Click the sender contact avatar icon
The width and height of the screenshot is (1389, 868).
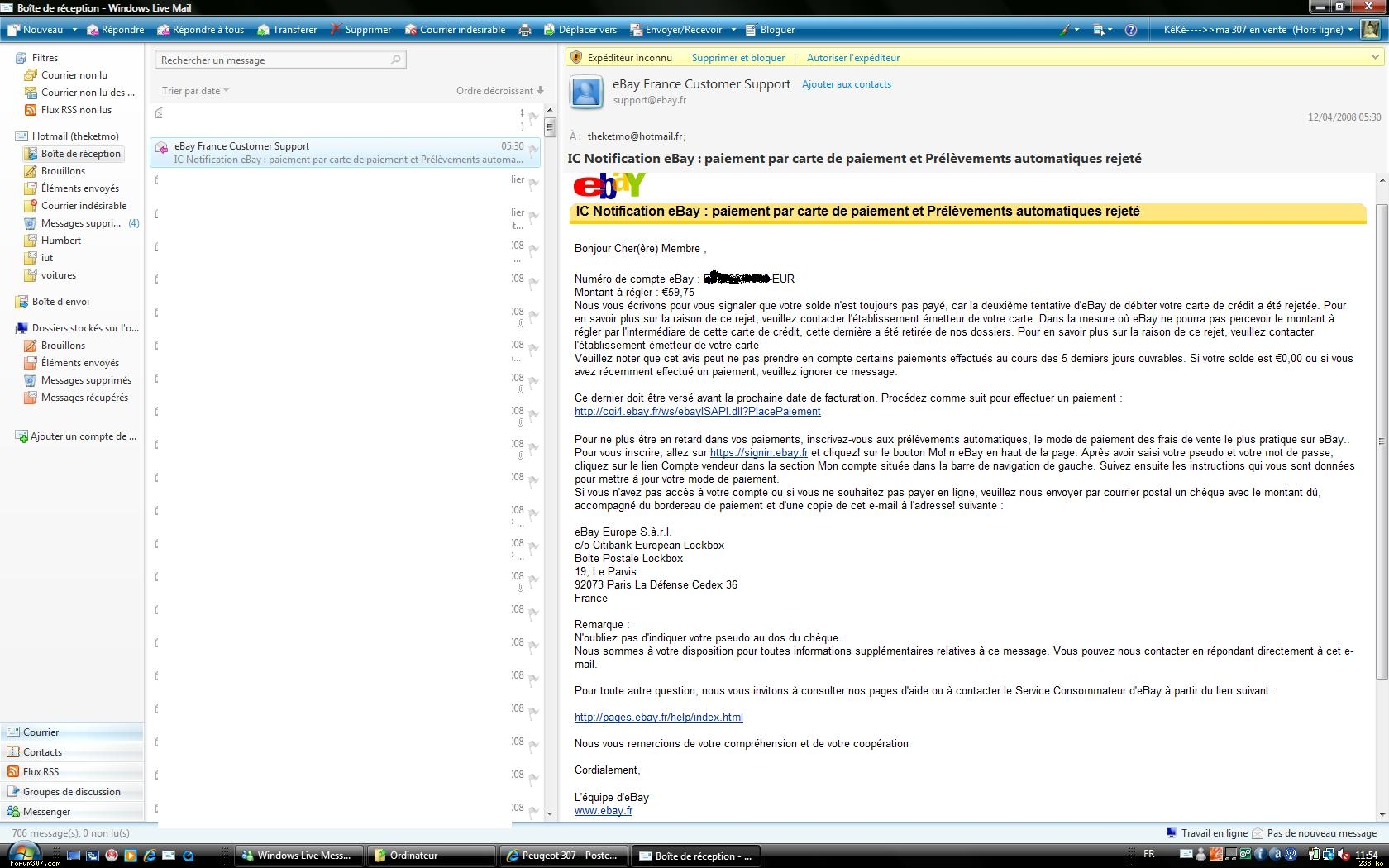pyautogui.click(x=587, y=93)
